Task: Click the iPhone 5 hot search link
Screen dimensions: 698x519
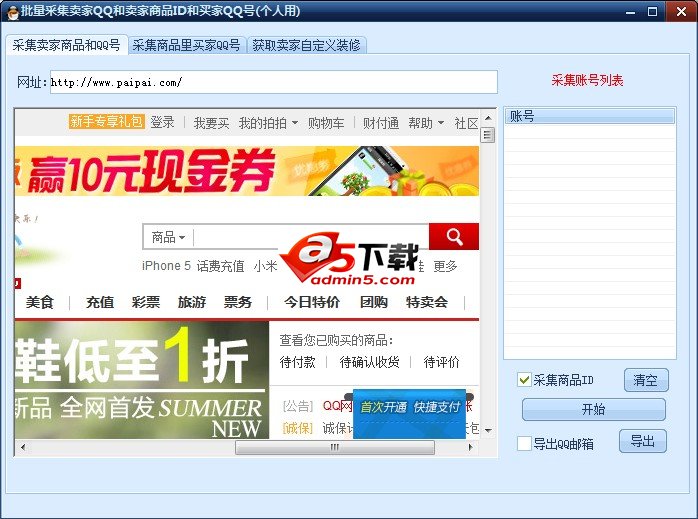Action: pos(166,266)
